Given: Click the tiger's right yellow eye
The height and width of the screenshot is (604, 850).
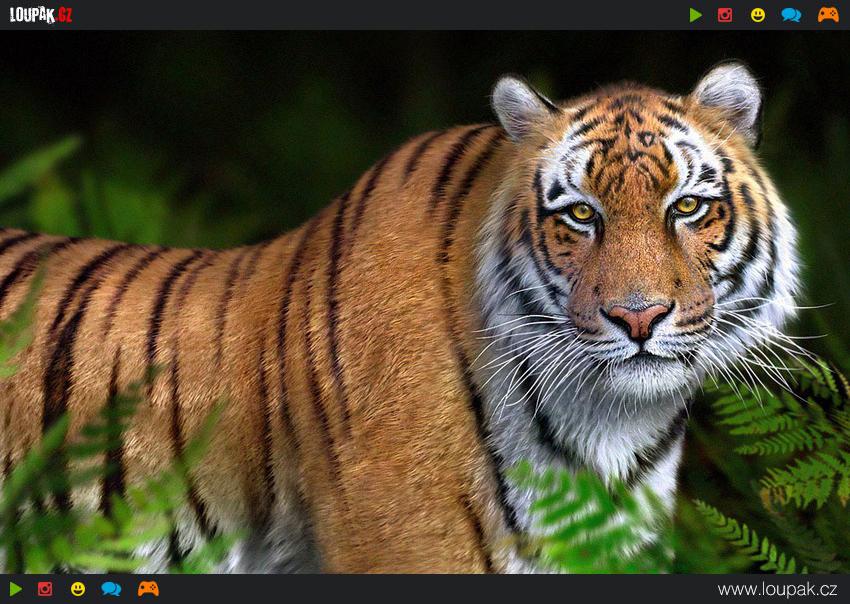Looking at the screenshot, I should click(686, 205).
